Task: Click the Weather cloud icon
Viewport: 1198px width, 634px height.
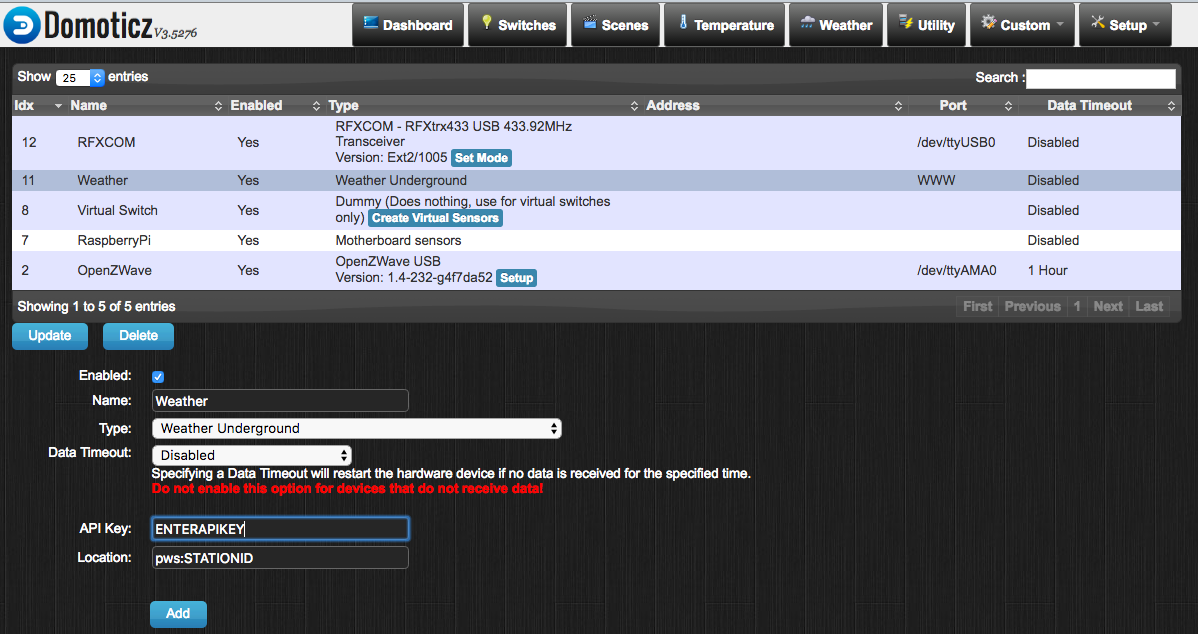Action: click(x=807, y=22)
